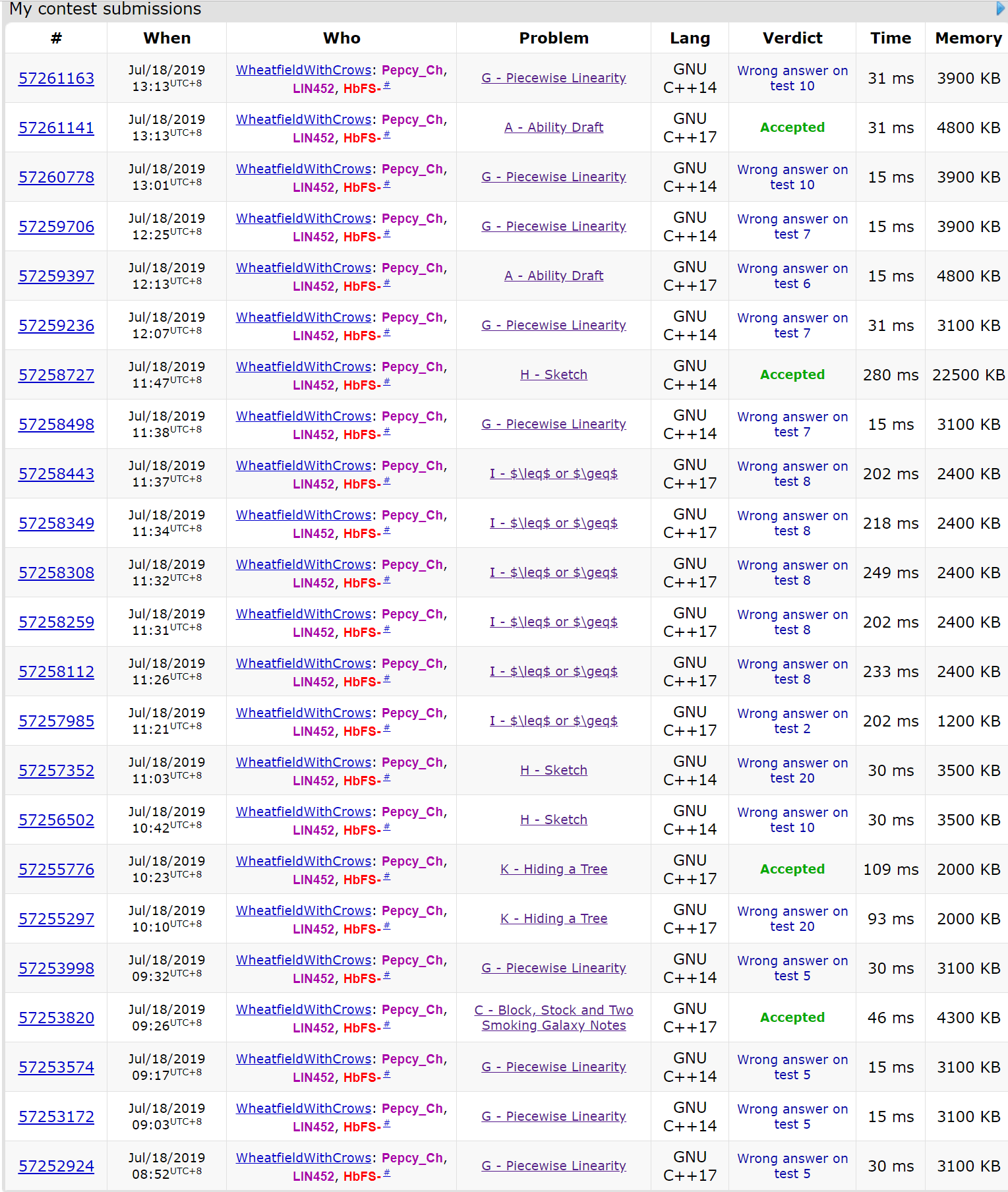The image size is (1008, 1192).
Task: Open submission 57261141
Action: pos(56,128)
